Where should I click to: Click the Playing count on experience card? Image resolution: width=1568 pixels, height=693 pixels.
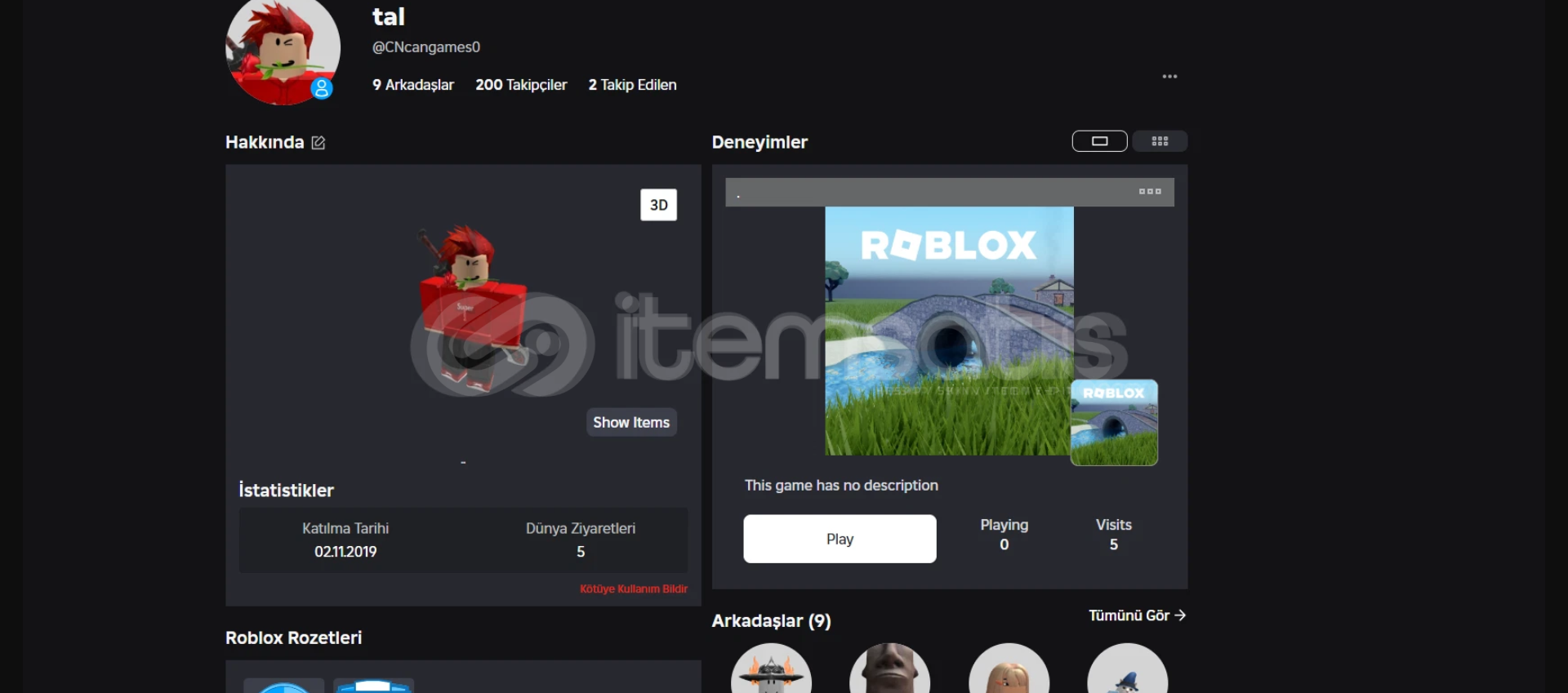click(x=1004, y=544)
